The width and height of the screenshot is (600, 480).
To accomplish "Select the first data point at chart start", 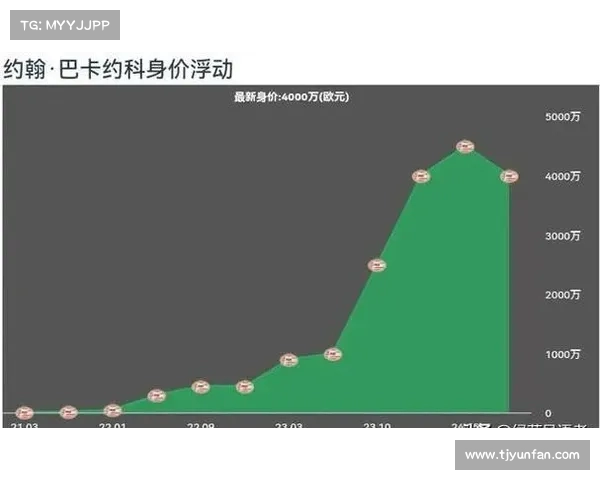I will point(25,413).
